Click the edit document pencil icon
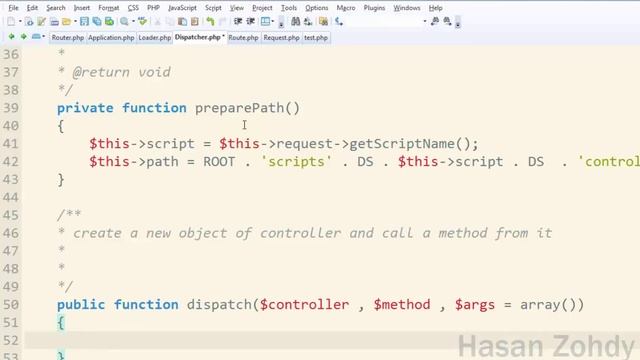 [x=41, y=22]
